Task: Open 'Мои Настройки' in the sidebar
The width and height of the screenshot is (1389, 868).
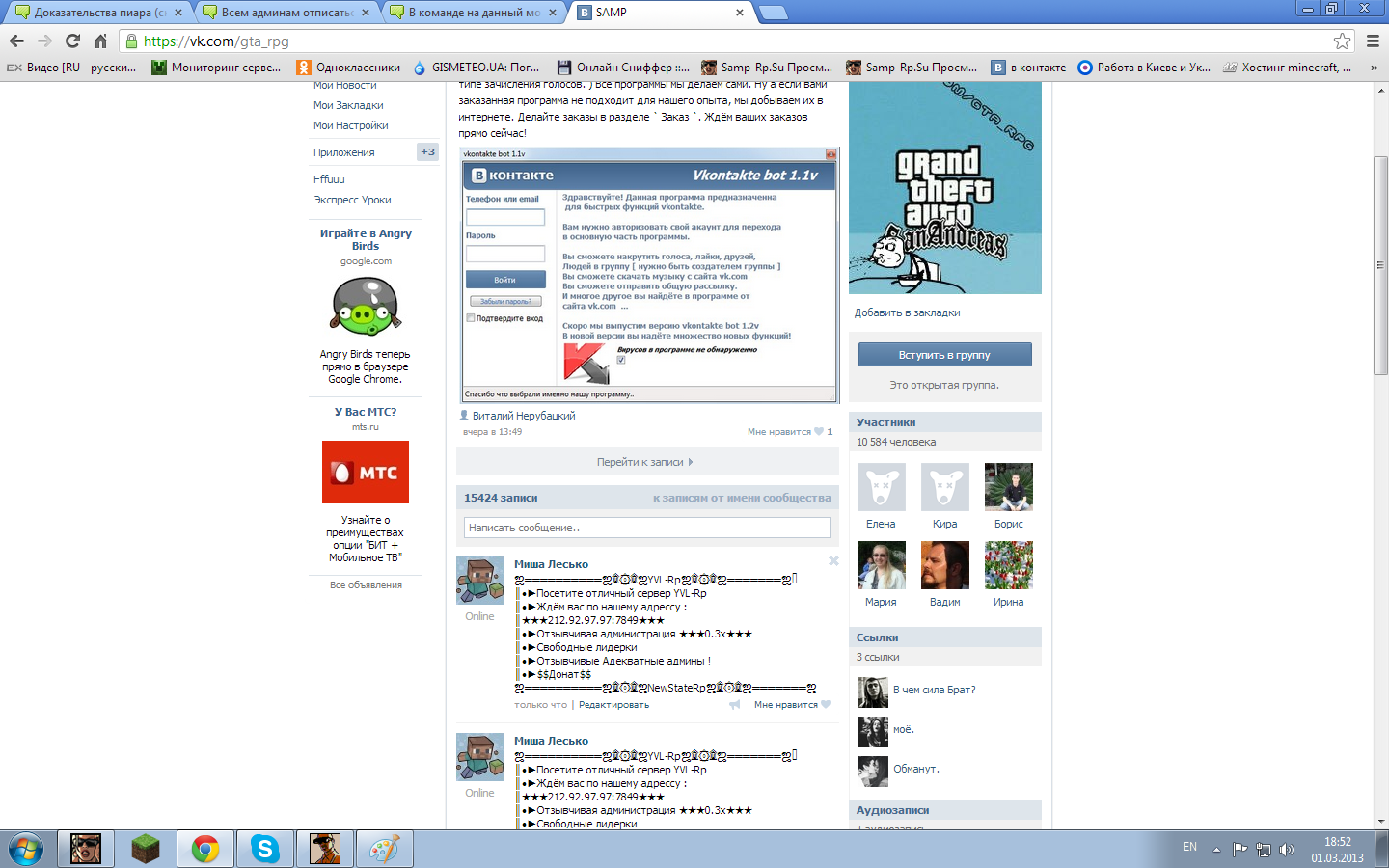Action: coord(350,125)
